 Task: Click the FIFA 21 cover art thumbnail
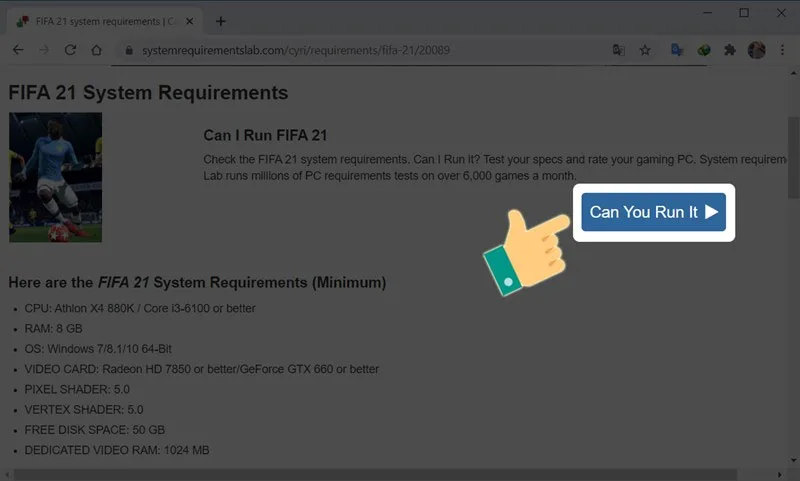tap(56, 178)
